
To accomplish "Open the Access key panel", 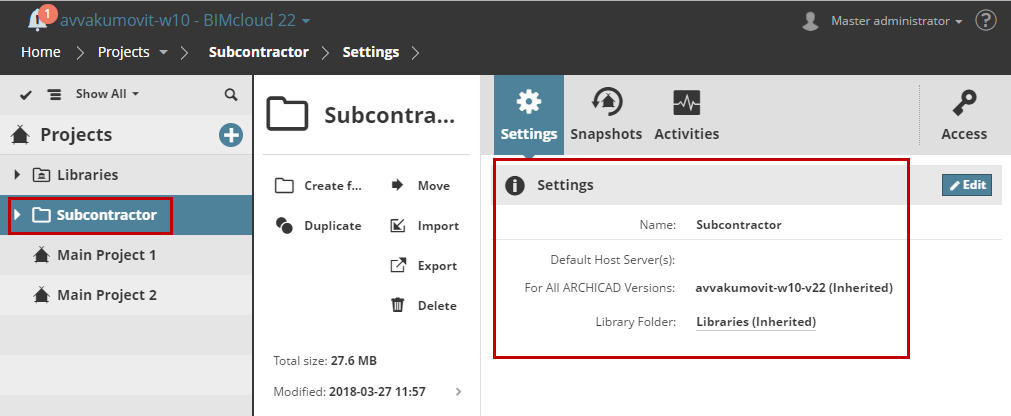I will [x=964, y=115].
